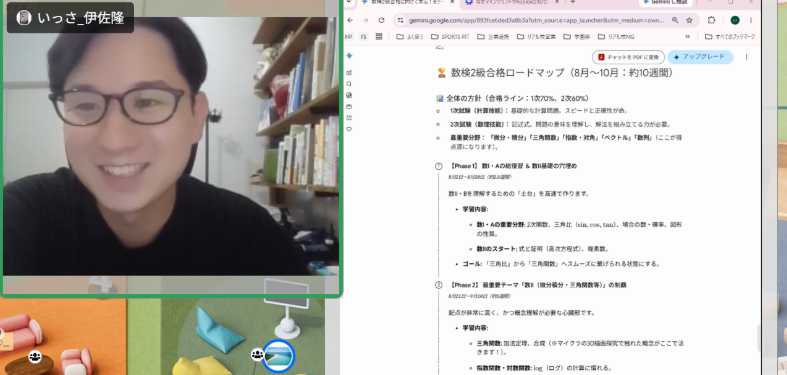787x375 pixels.
Task: Close the 数検2級合格 tab
Action: pos(452,3)
